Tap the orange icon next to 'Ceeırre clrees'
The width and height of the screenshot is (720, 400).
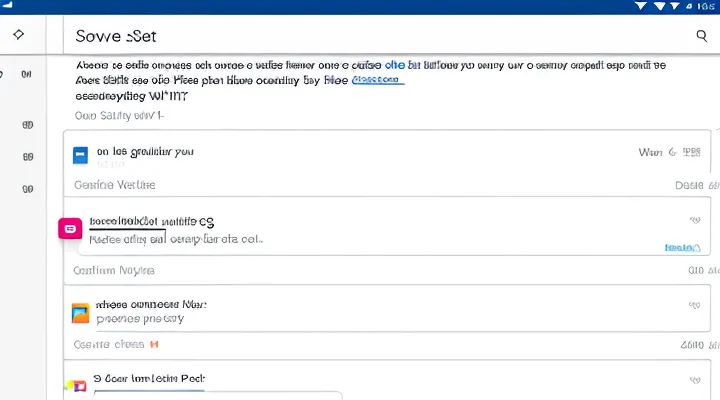[154, 344]
